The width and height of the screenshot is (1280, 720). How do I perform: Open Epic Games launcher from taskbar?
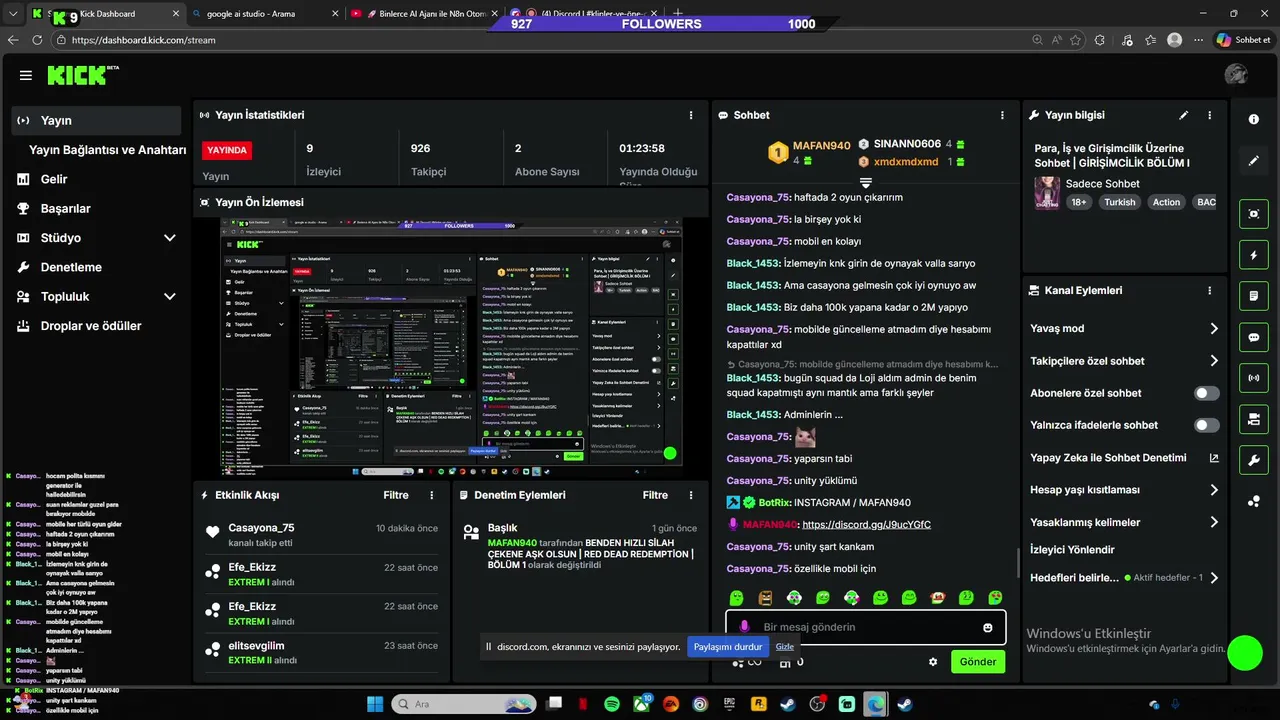pyautogui.click(x=729, y=704)
